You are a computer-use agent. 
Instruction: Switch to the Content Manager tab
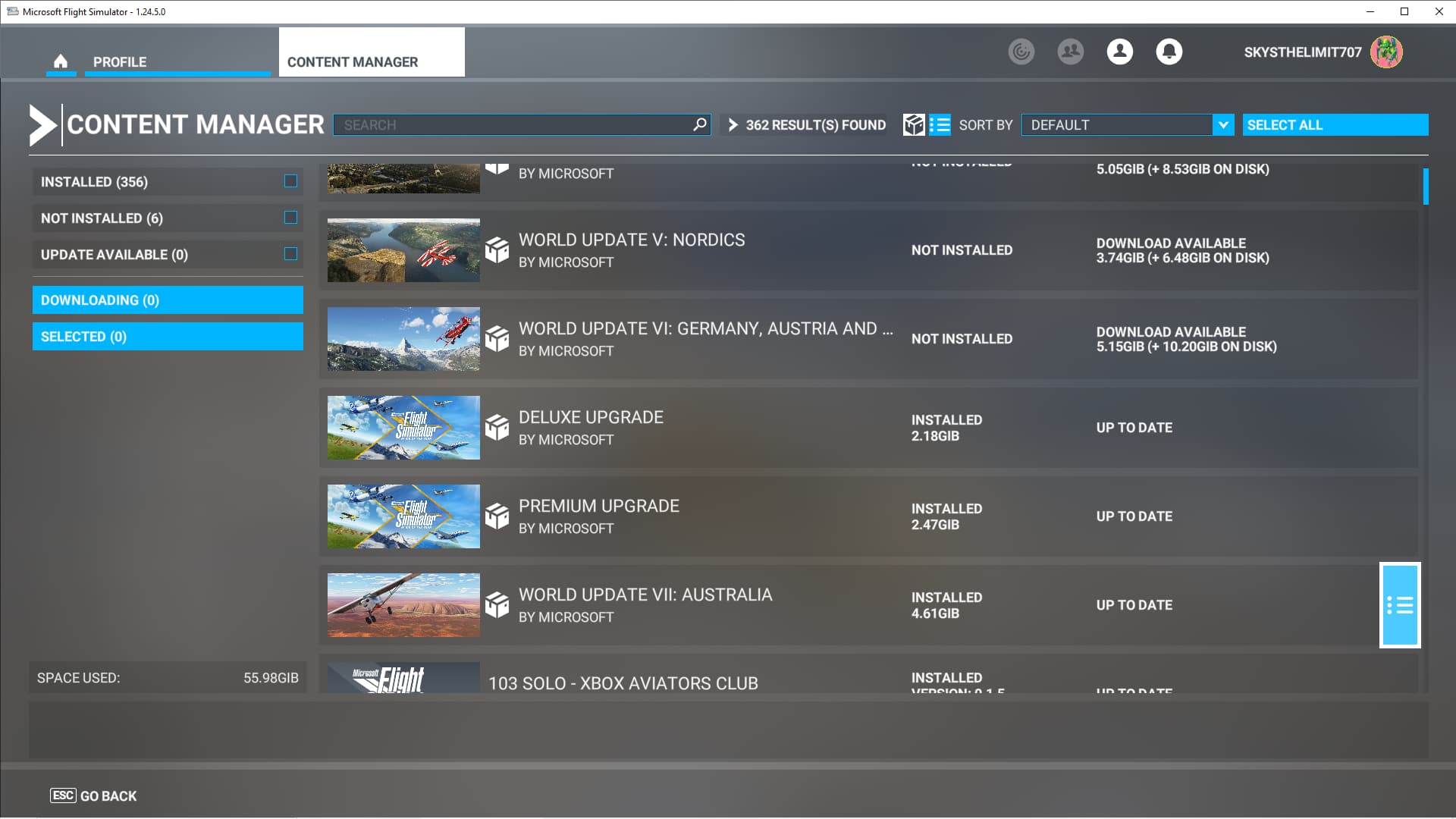tap(372, 52)
